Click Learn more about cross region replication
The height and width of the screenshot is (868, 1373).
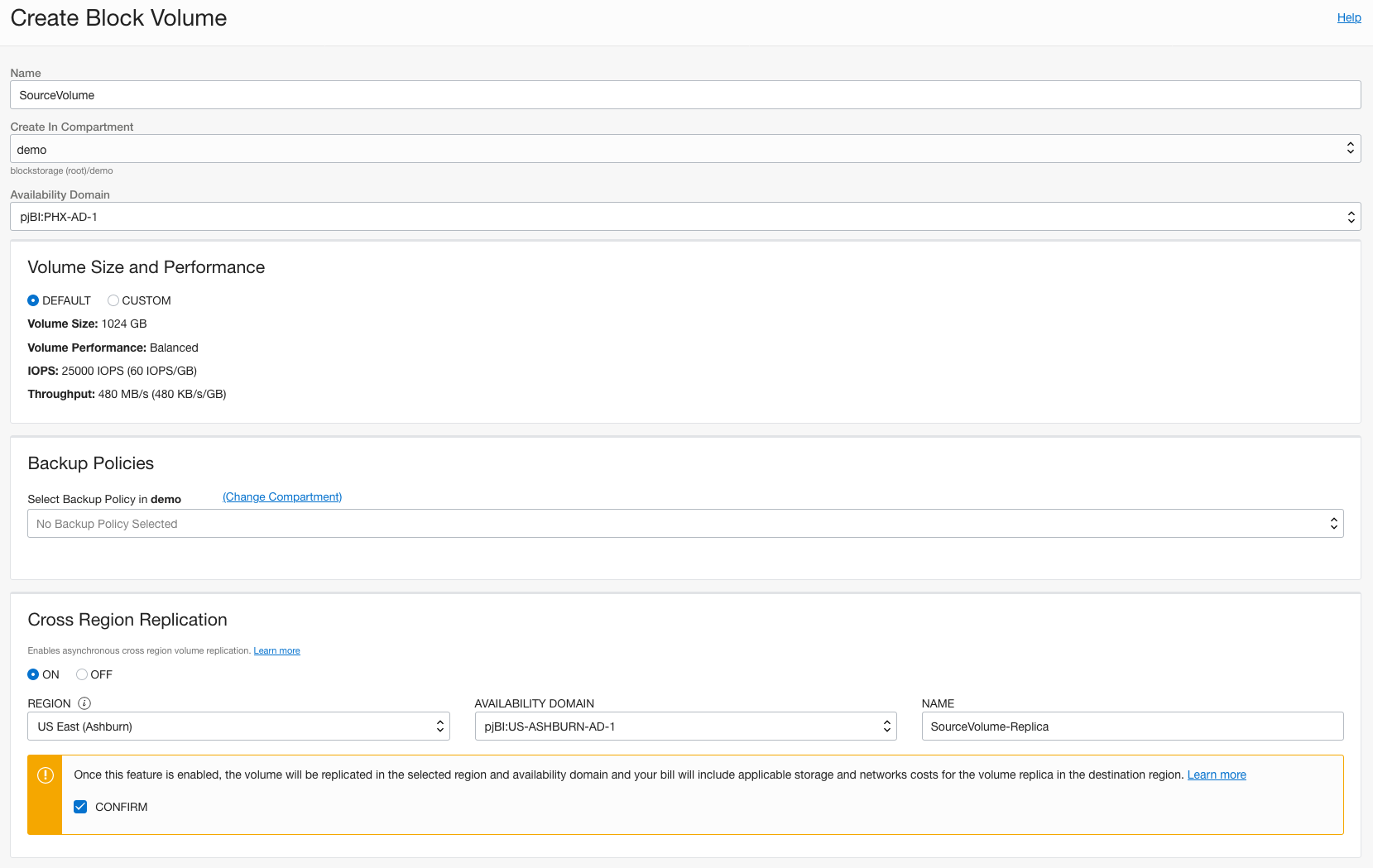coord(276,650)
